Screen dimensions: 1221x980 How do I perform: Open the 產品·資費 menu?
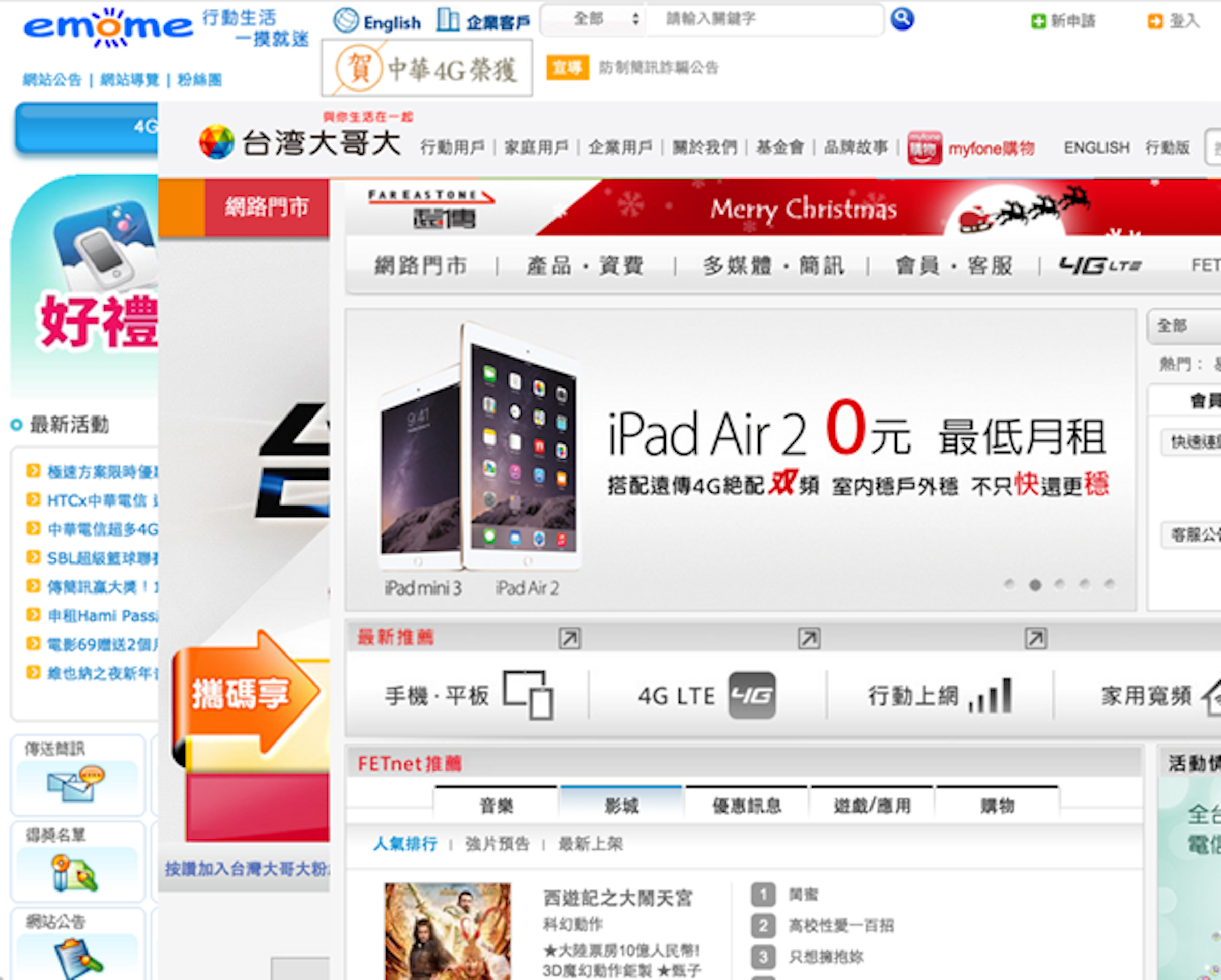pos(585,265)
